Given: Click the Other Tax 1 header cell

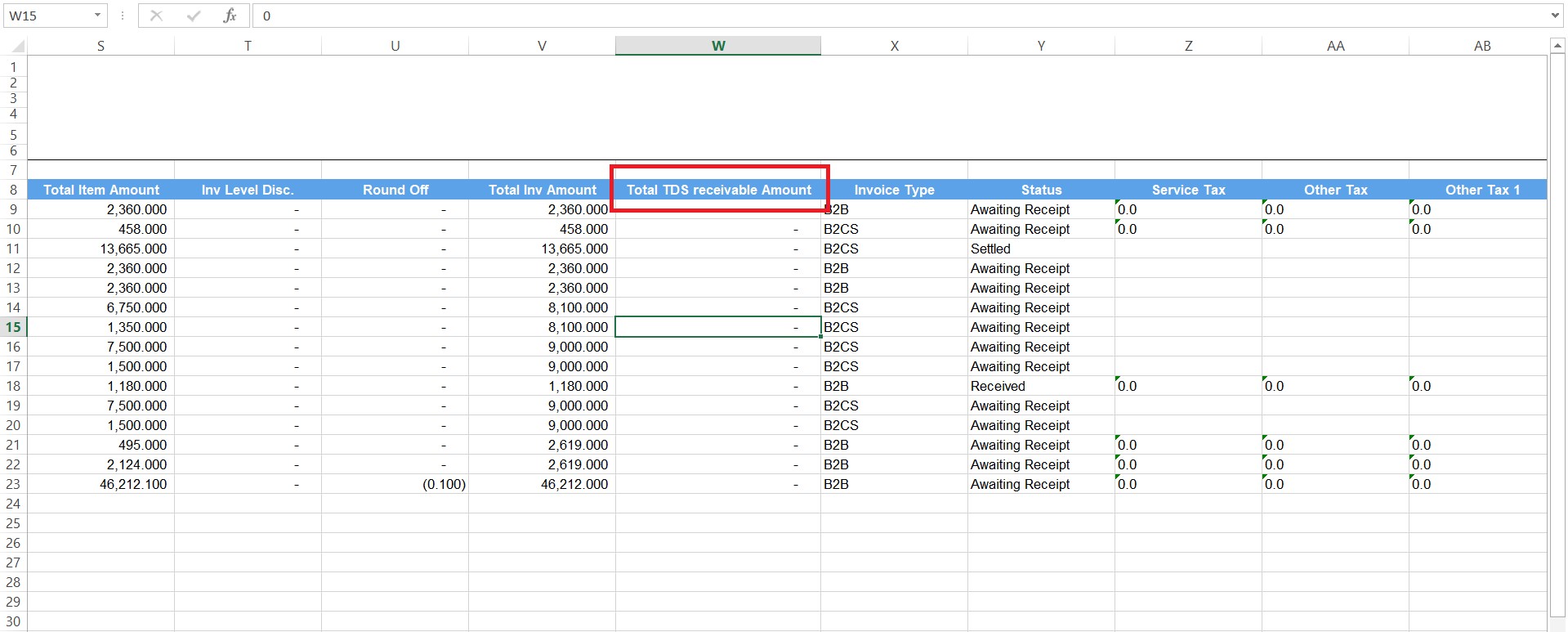Looking at the screenshot, I should [x=1478, y=190].
